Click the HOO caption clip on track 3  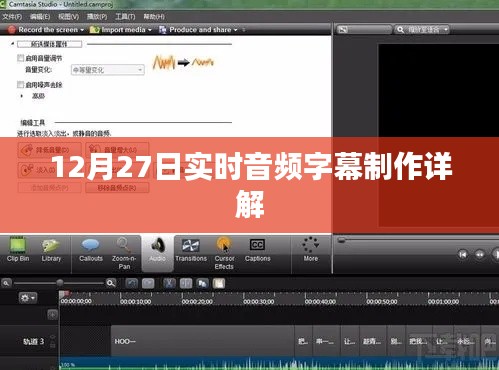click(x=202, y=341)
